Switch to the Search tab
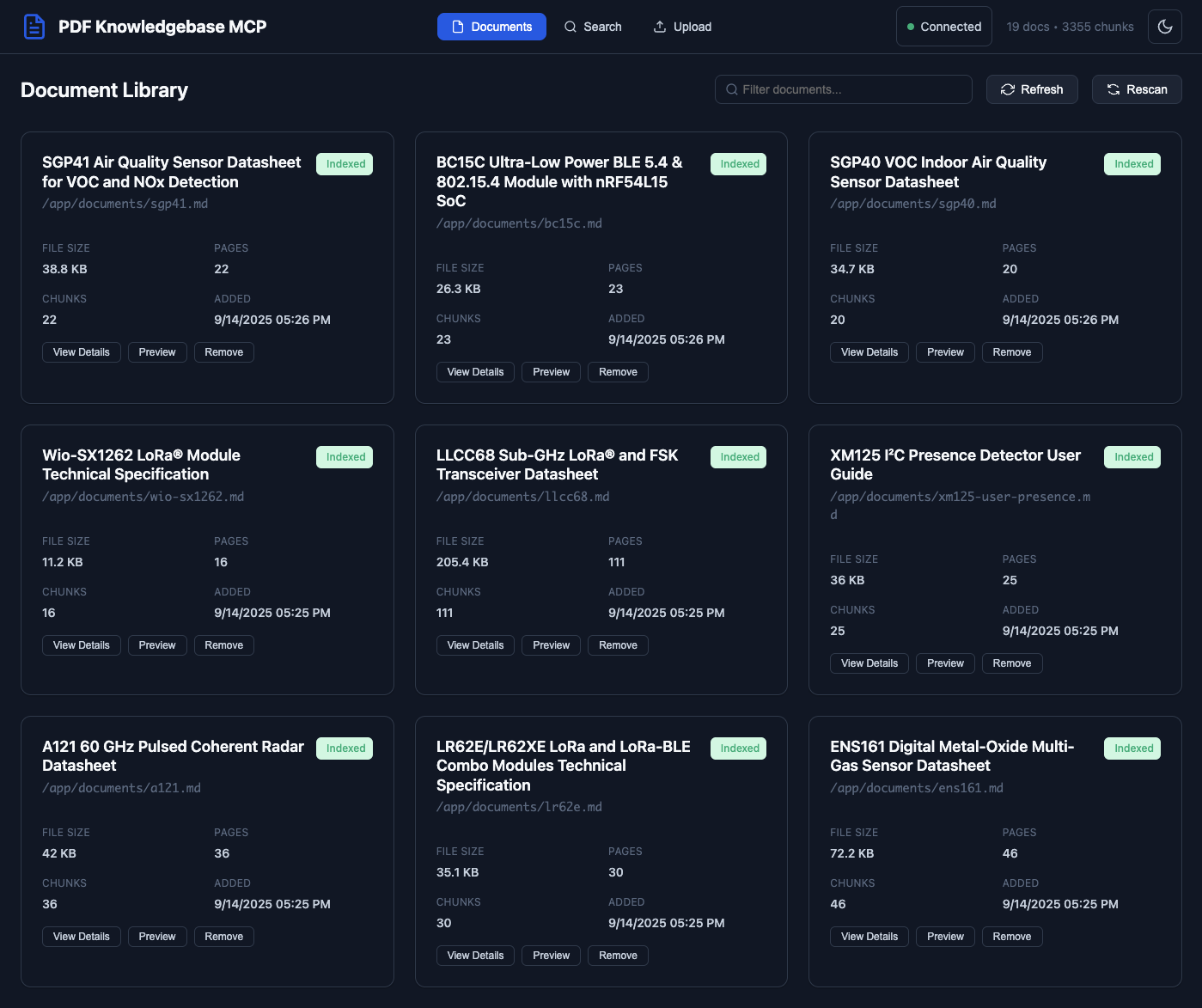Viewport: 1202px width, 1008px height. point(593,27)
